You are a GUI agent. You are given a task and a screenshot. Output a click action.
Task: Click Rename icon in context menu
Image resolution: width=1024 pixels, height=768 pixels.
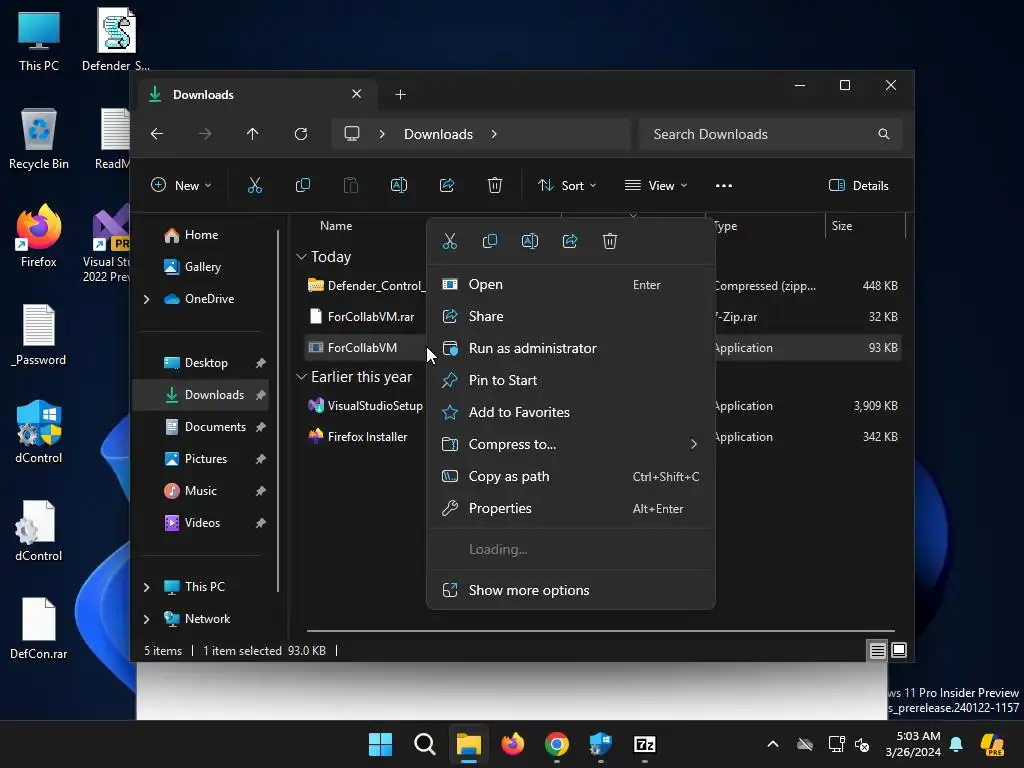point(530,242)
